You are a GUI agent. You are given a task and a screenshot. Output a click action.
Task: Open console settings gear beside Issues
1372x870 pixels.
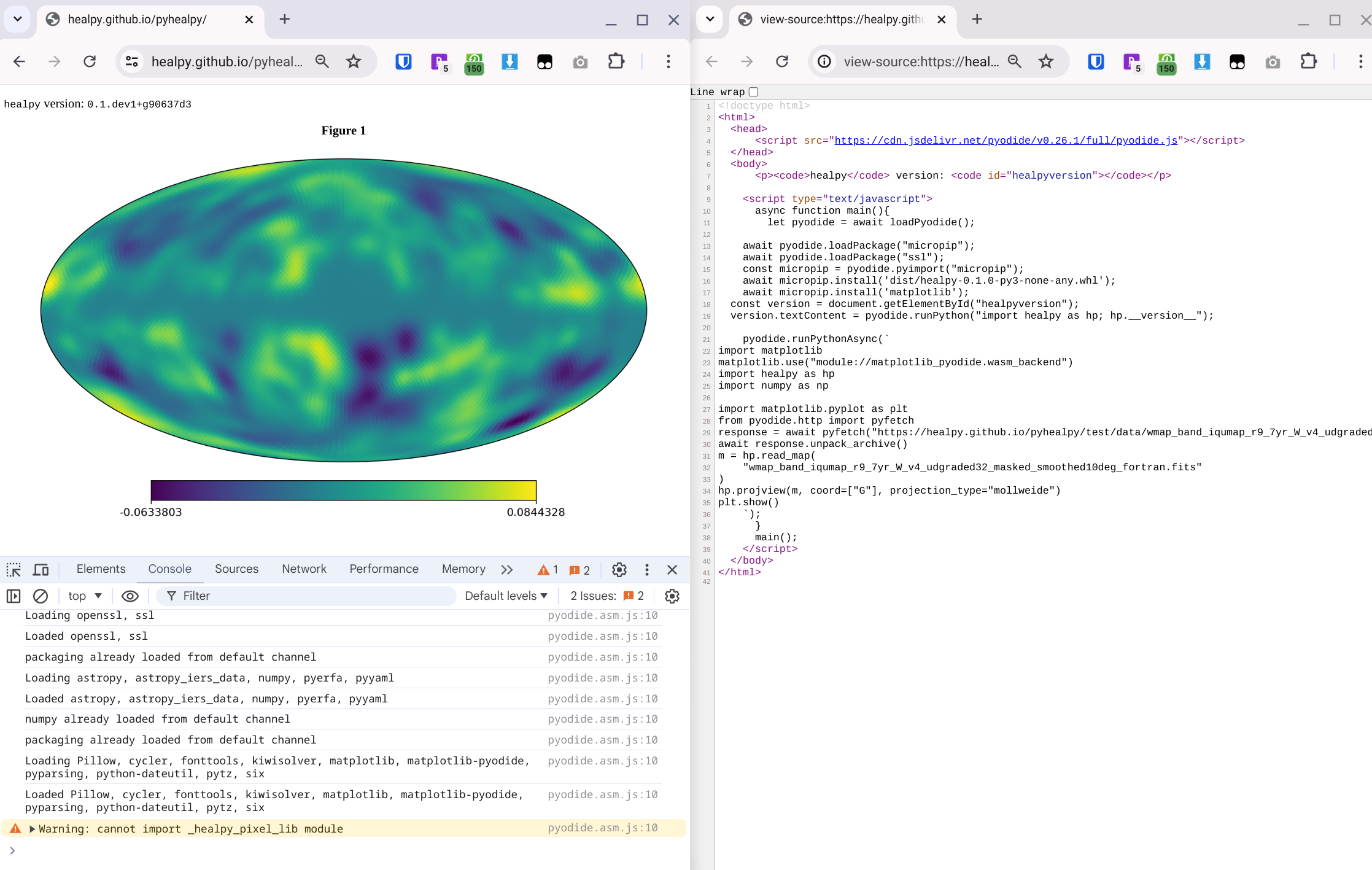(x=672, y=596)
